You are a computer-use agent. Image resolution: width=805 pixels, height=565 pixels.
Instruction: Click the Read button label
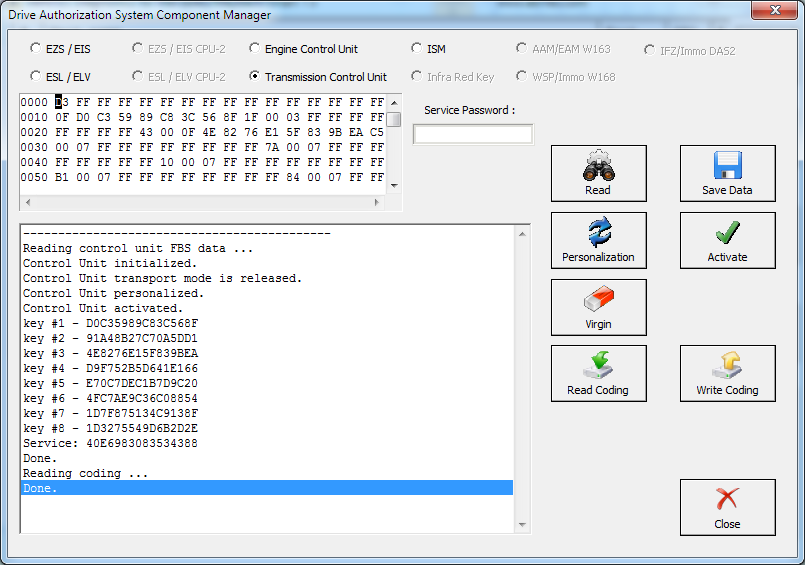coord(598,190)
